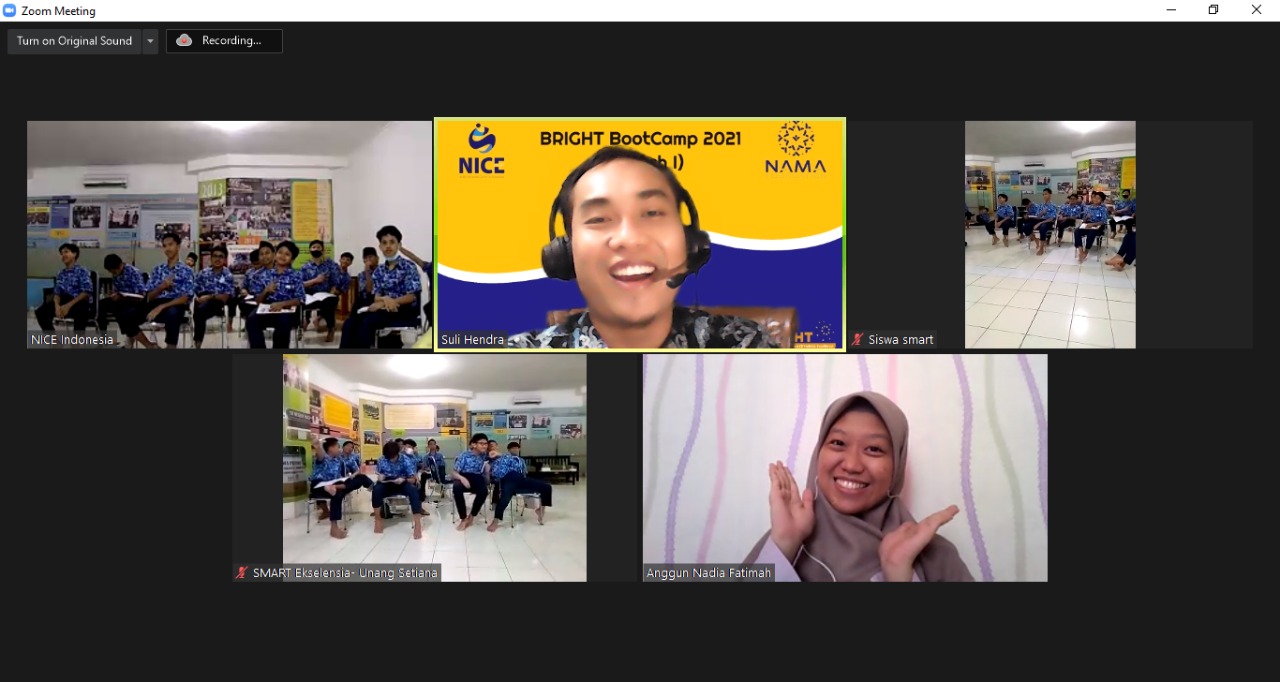Minimize the Zoom Meeting window
Screen dimensions: 1280x682
click(1171, 10)
